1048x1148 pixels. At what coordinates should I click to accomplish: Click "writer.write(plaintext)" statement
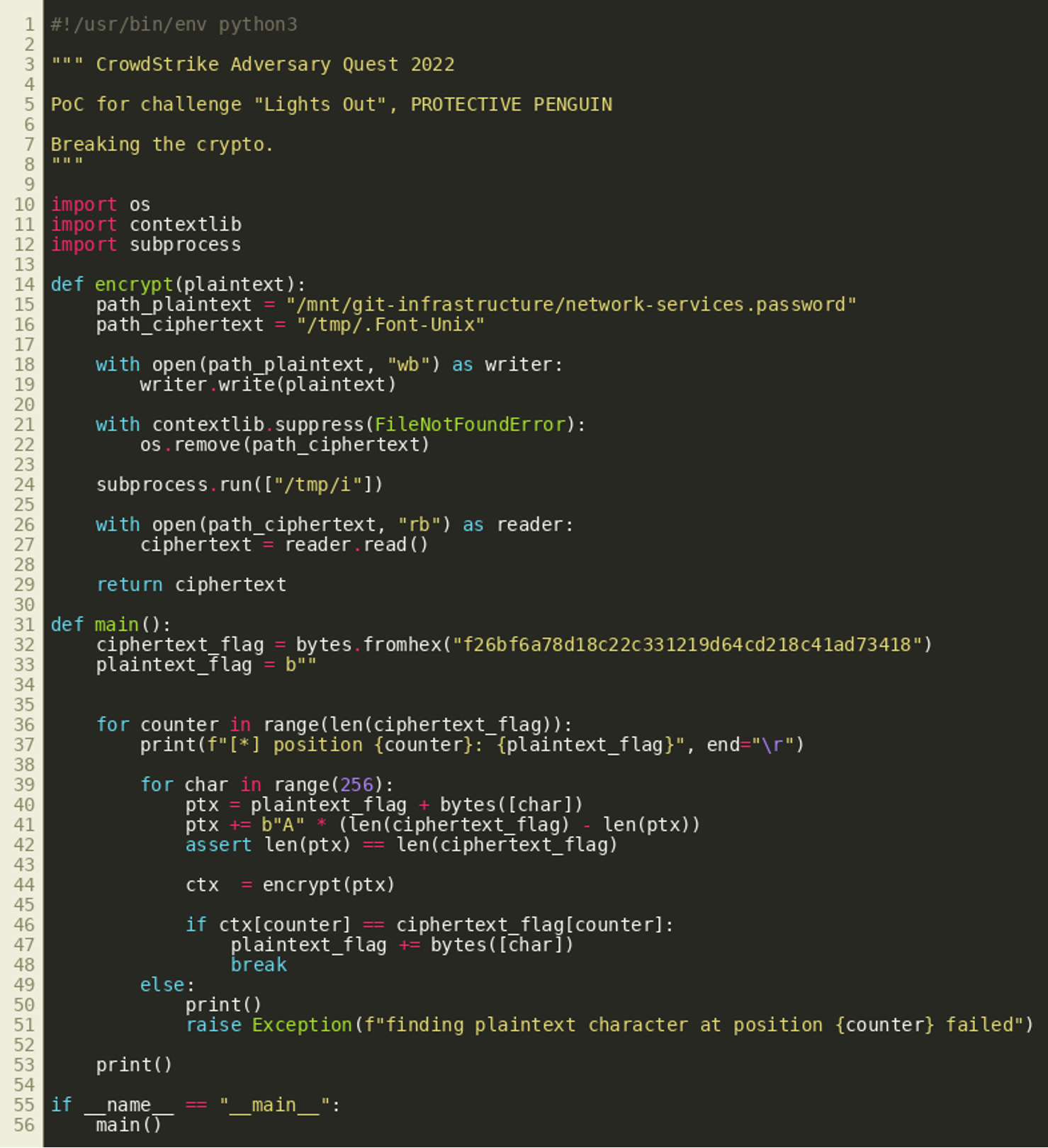pos(268,385)
